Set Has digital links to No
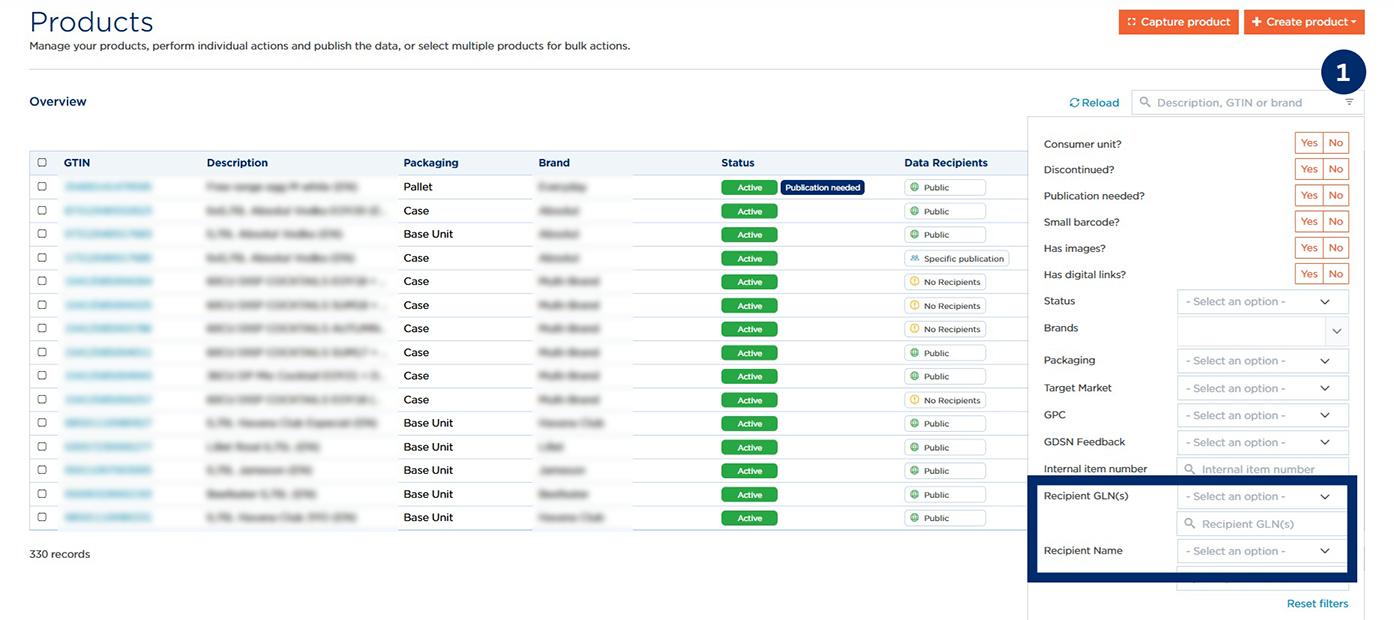The image size is (1394, 620). coord(1336,273)
